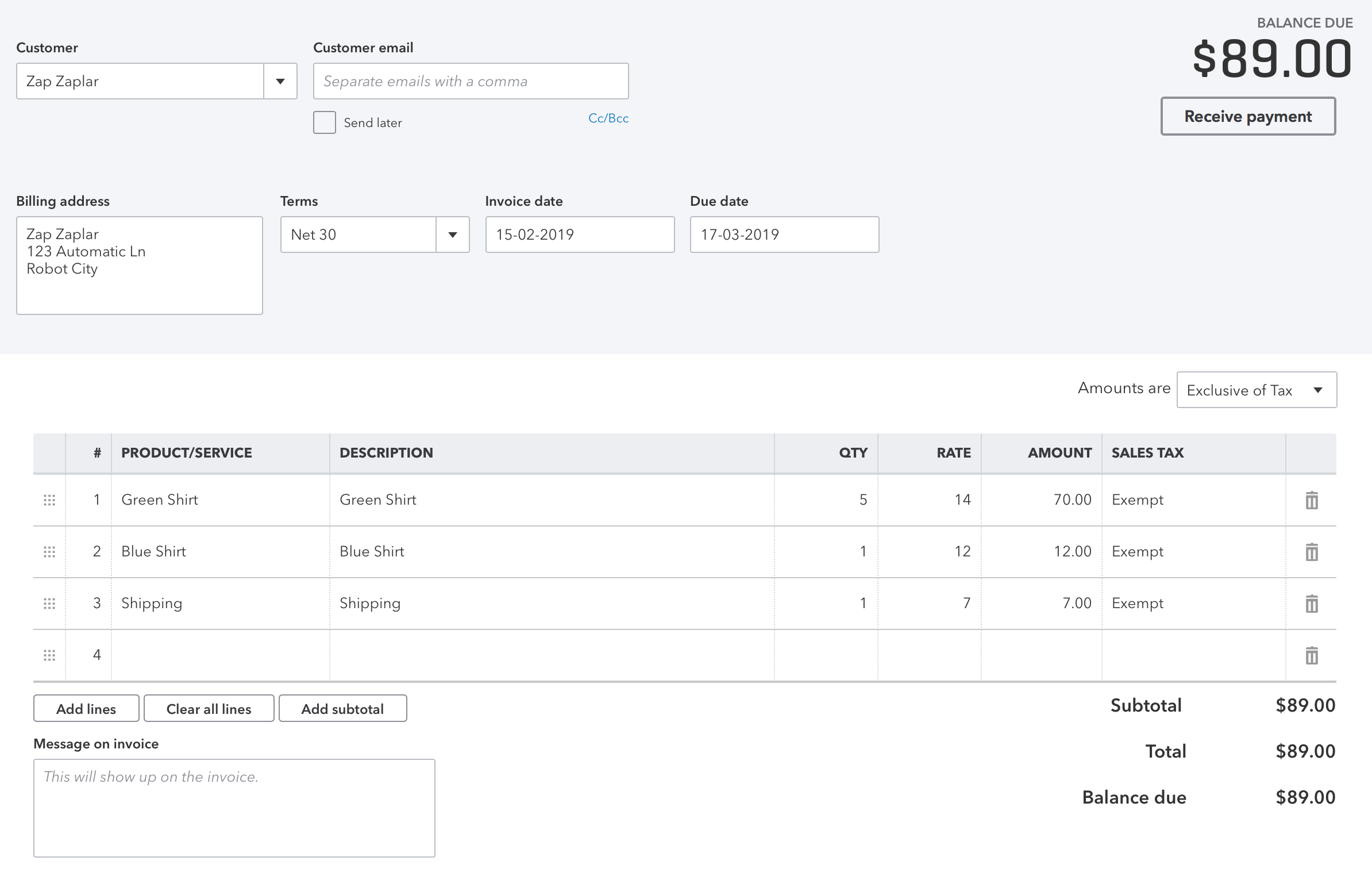The height and width of the screenshot is (876, 1372).
Task: Click drag handle on the Shipping row
Action: [x=49, y=604]
